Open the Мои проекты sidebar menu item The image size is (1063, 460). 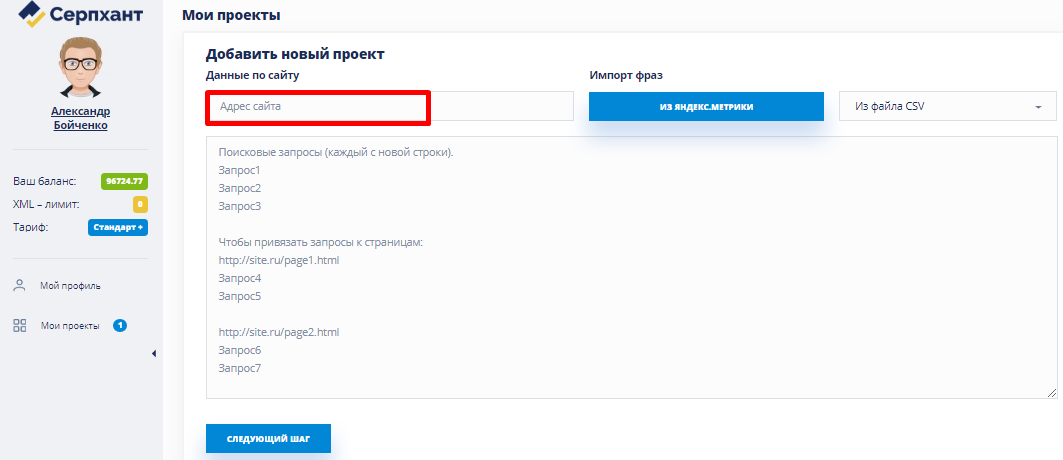click(x=70, y=326)
